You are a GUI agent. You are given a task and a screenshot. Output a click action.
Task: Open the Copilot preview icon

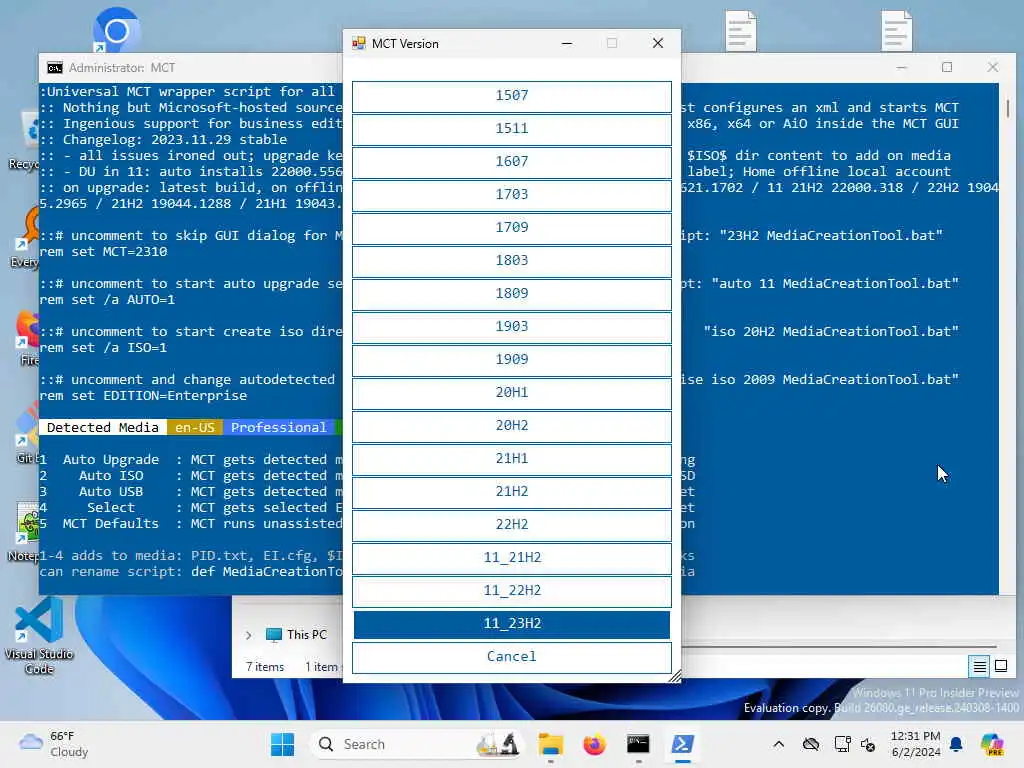[x=992, y=744]
